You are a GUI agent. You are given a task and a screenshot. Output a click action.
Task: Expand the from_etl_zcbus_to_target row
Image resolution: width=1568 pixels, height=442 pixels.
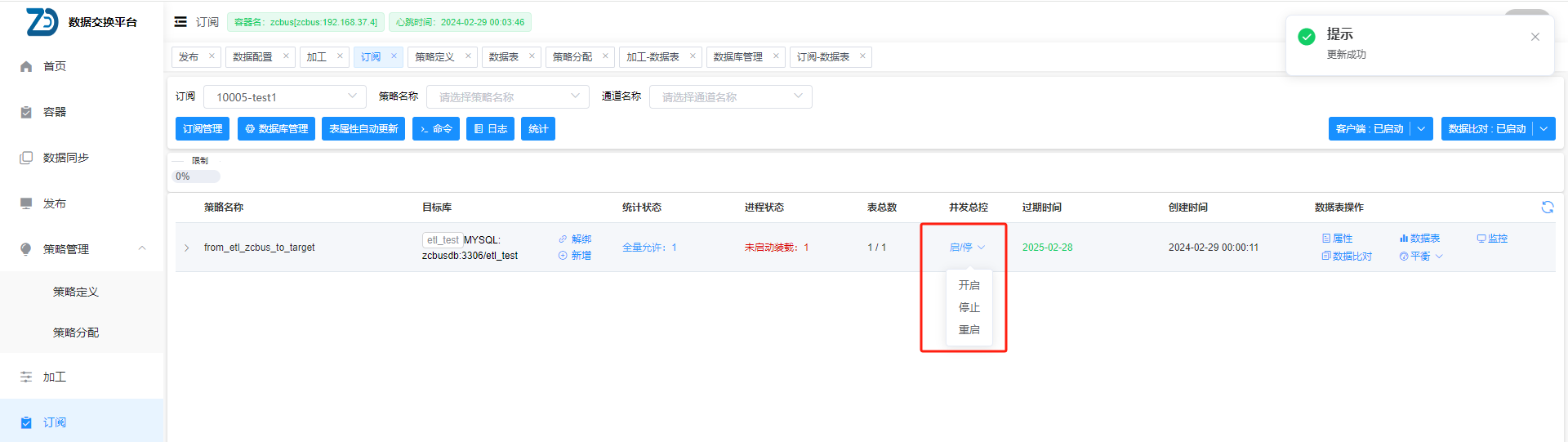coord(186,248)
